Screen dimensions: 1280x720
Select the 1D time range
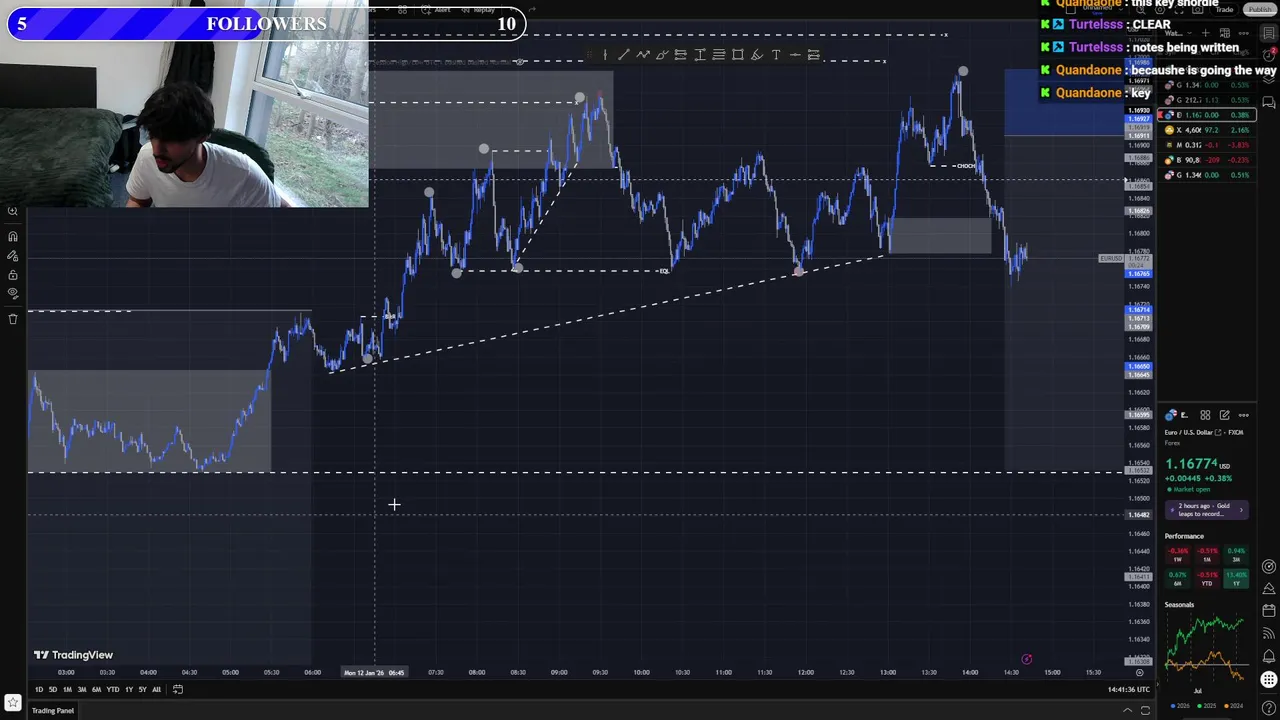click(x=39, y=689)
